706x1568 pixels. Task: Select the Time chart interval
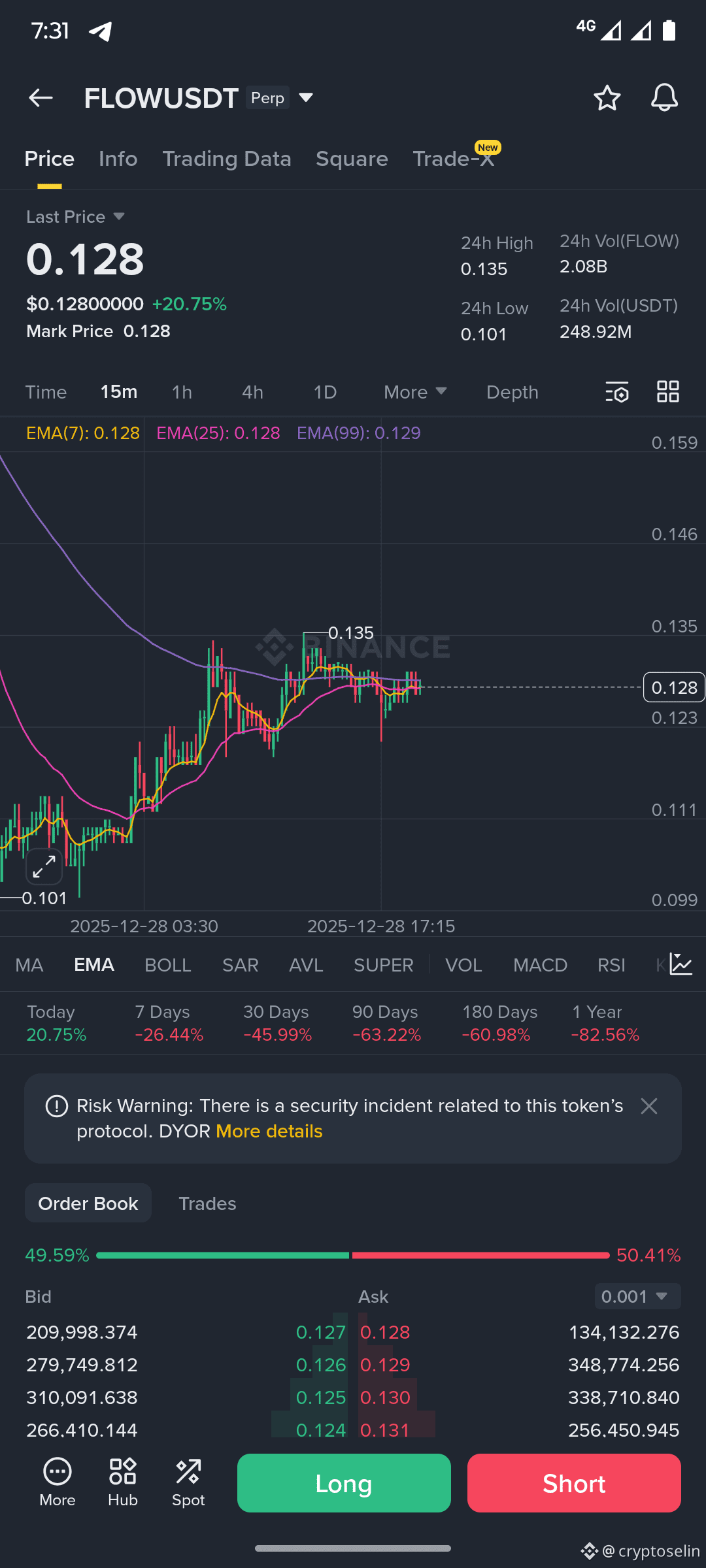46,392
